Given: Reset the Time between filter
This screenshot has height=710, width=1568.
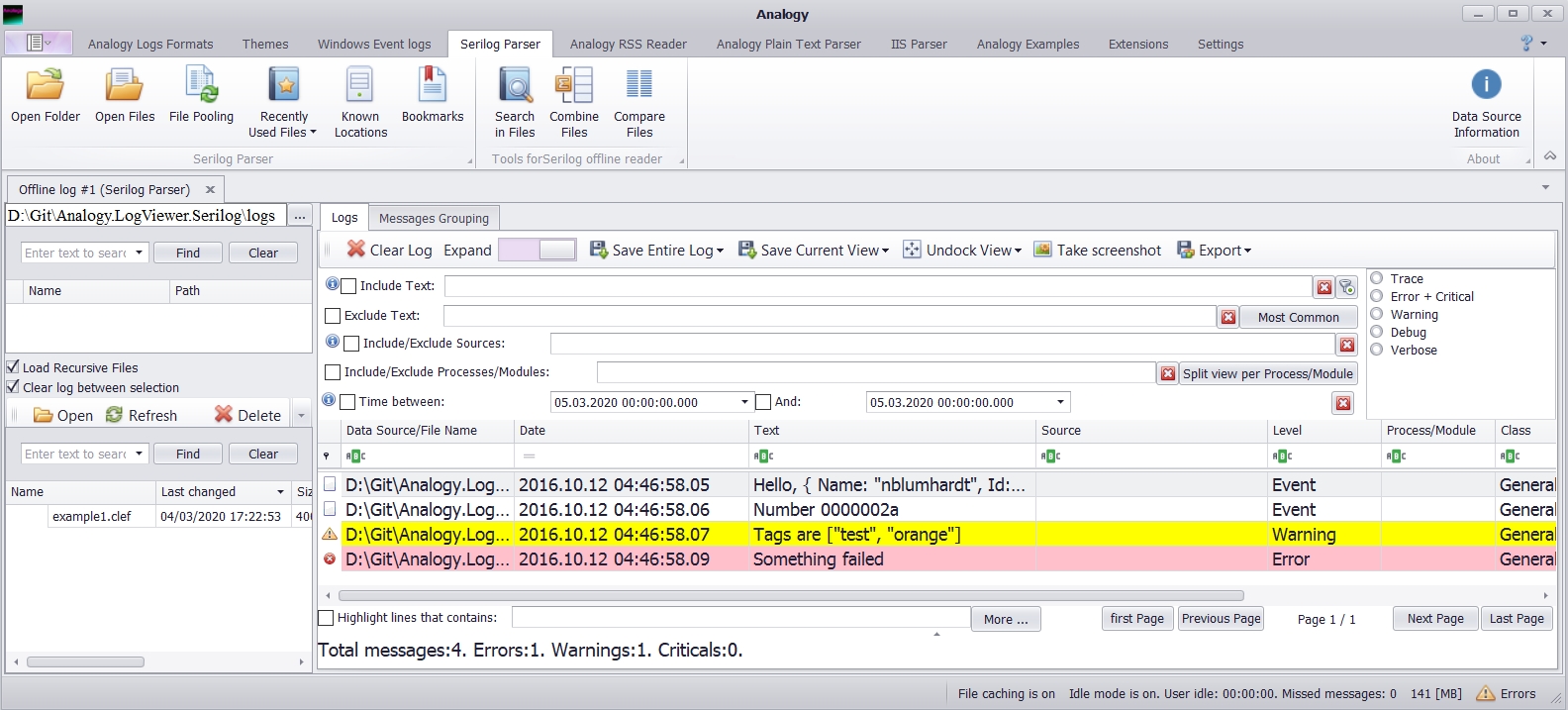Looking at the screenshot, I should 1343,403.
